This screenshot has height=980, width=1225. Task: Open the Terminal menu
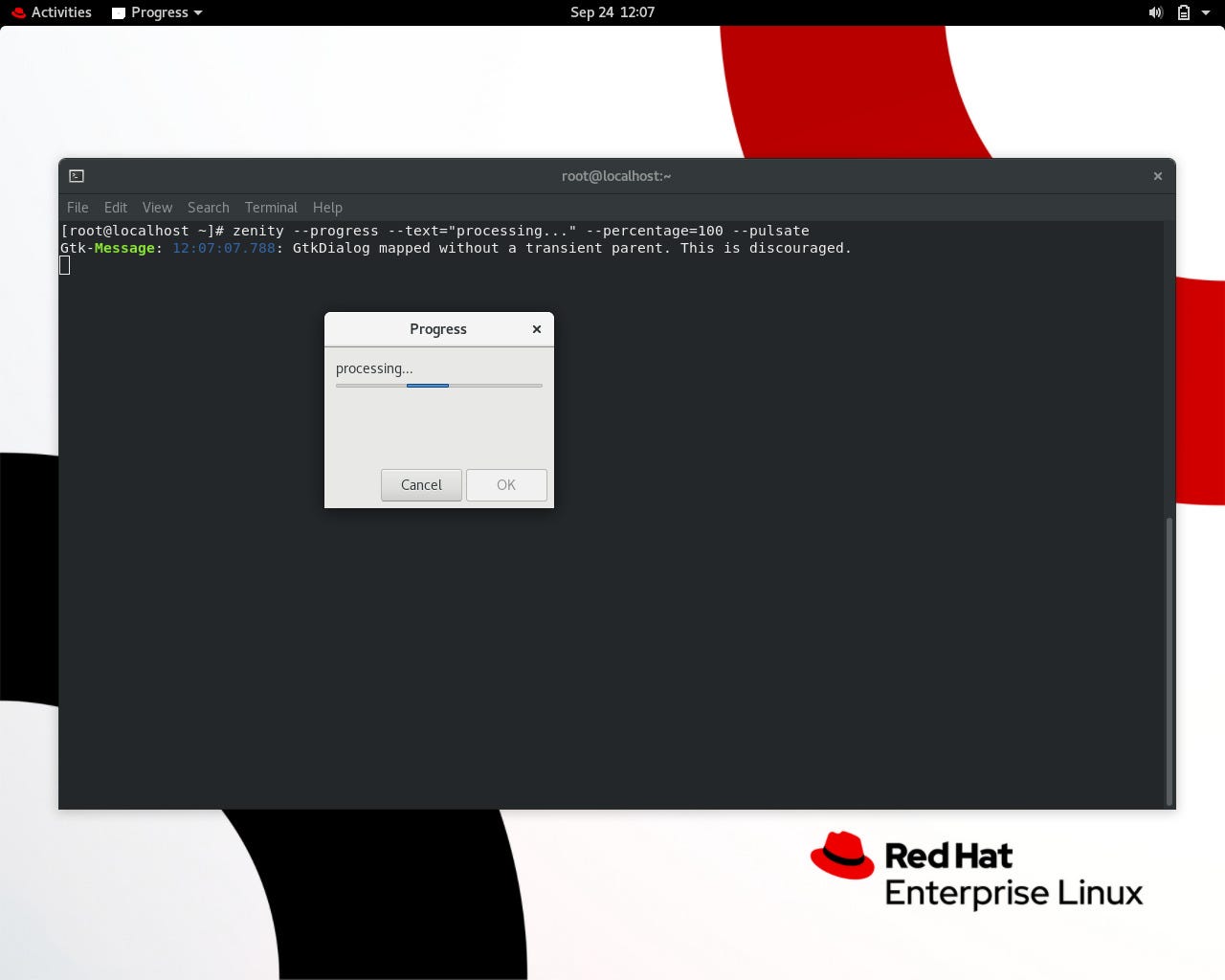pos(271,208)
